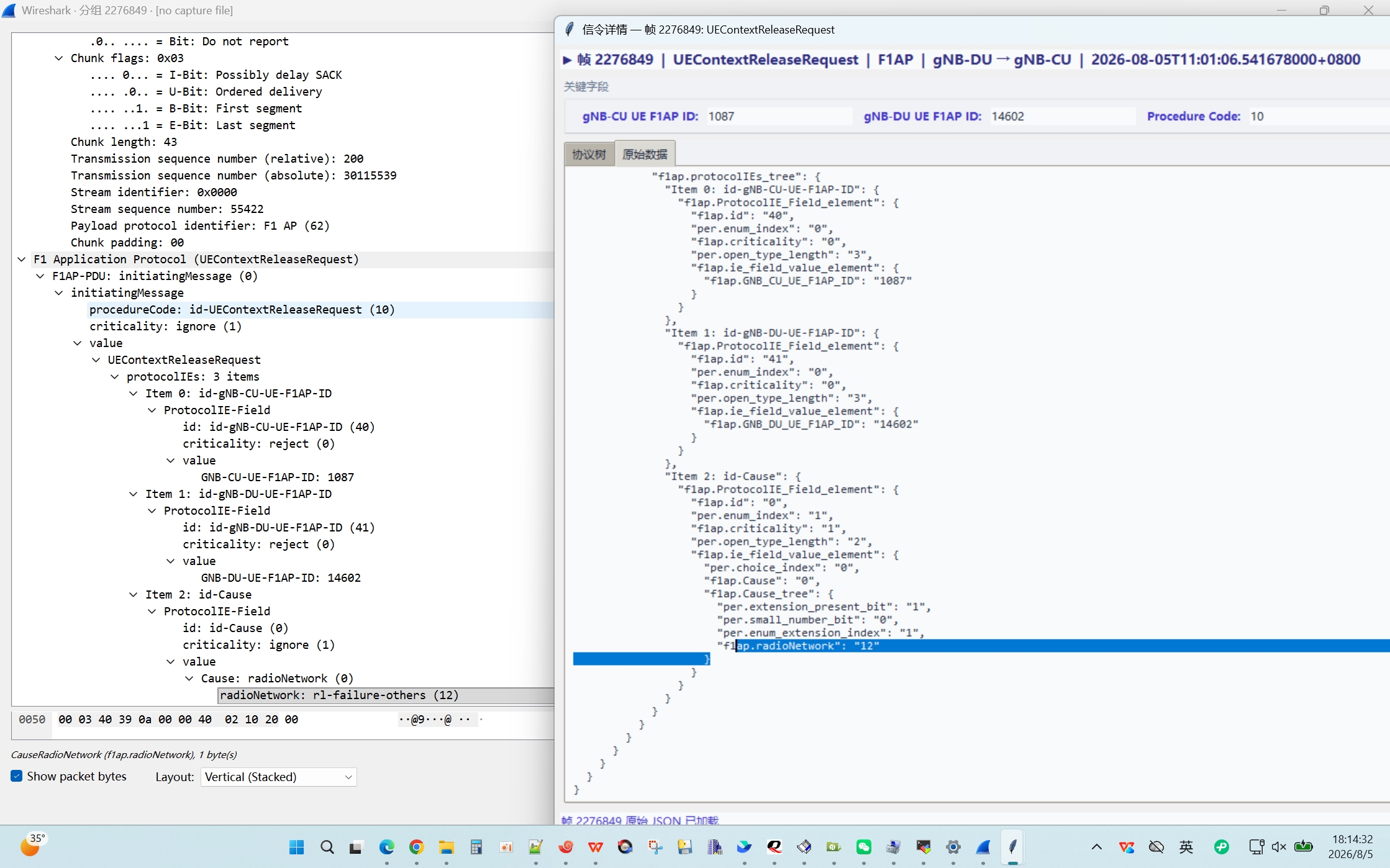Open the Snipping Tool taskbar icon
This screenshot has width=1390, height=868.
(655, 847)
